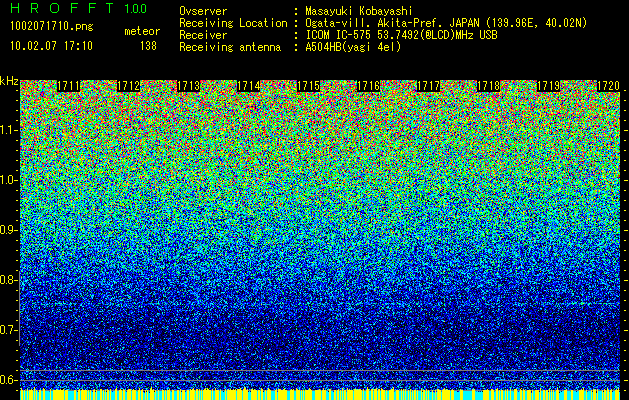Click the Receiving Location field label
The width and height of the screenshot is (629, 400).
(233, 23)
